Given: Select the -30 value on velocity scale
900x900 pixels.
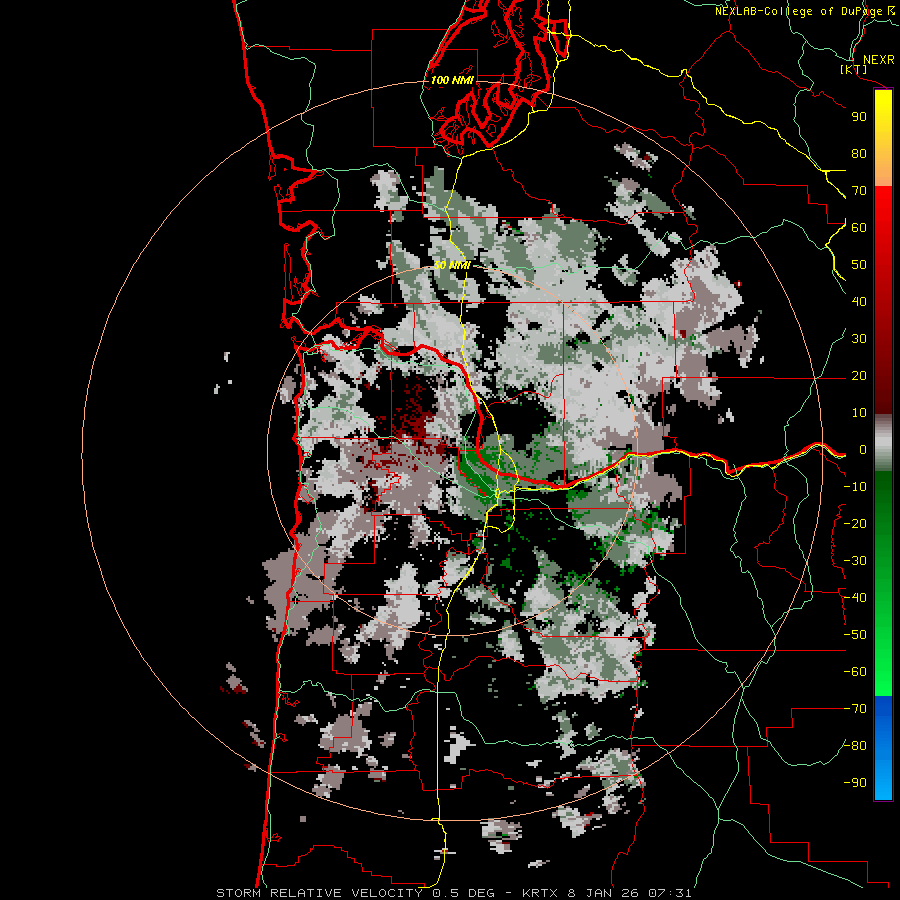Looking at the screenshot, I should (855, 561).
